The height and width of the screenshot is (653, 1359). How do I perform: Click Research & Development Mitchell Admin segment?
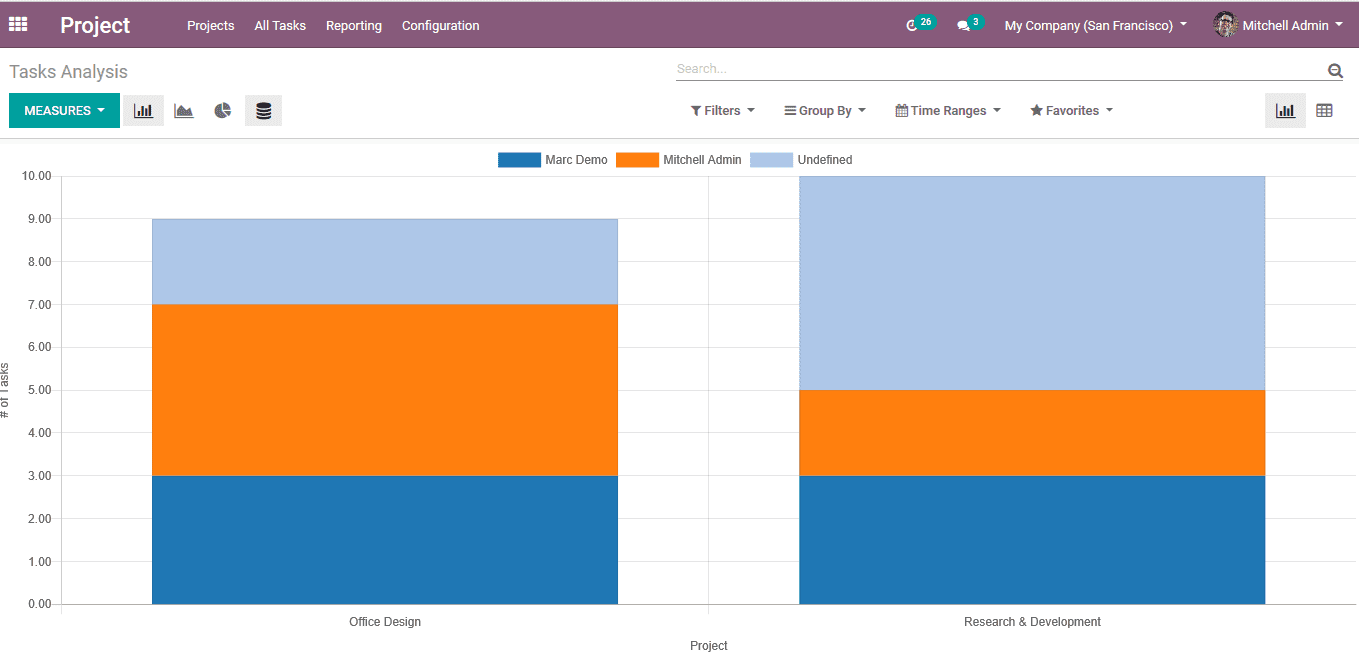point(1032,433)
